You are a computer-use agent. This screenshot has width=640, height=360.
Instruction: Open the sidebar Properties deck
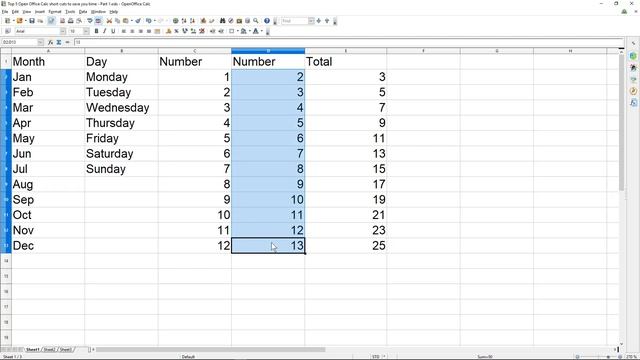click(x=633, y=56)
